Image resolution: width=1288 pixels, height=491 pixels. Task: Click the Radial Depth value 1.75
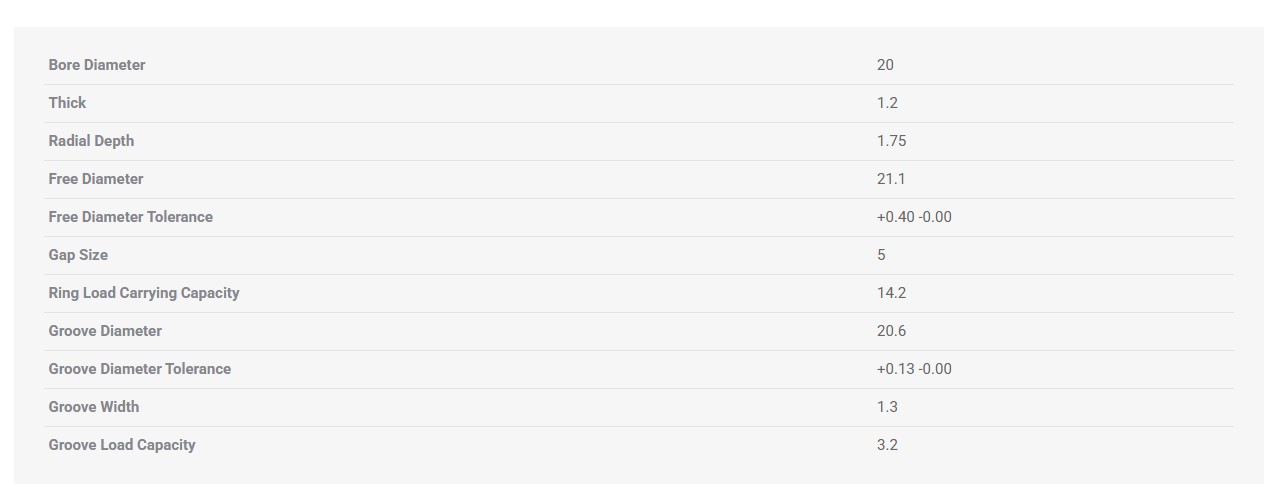click(x=891, y=141)
